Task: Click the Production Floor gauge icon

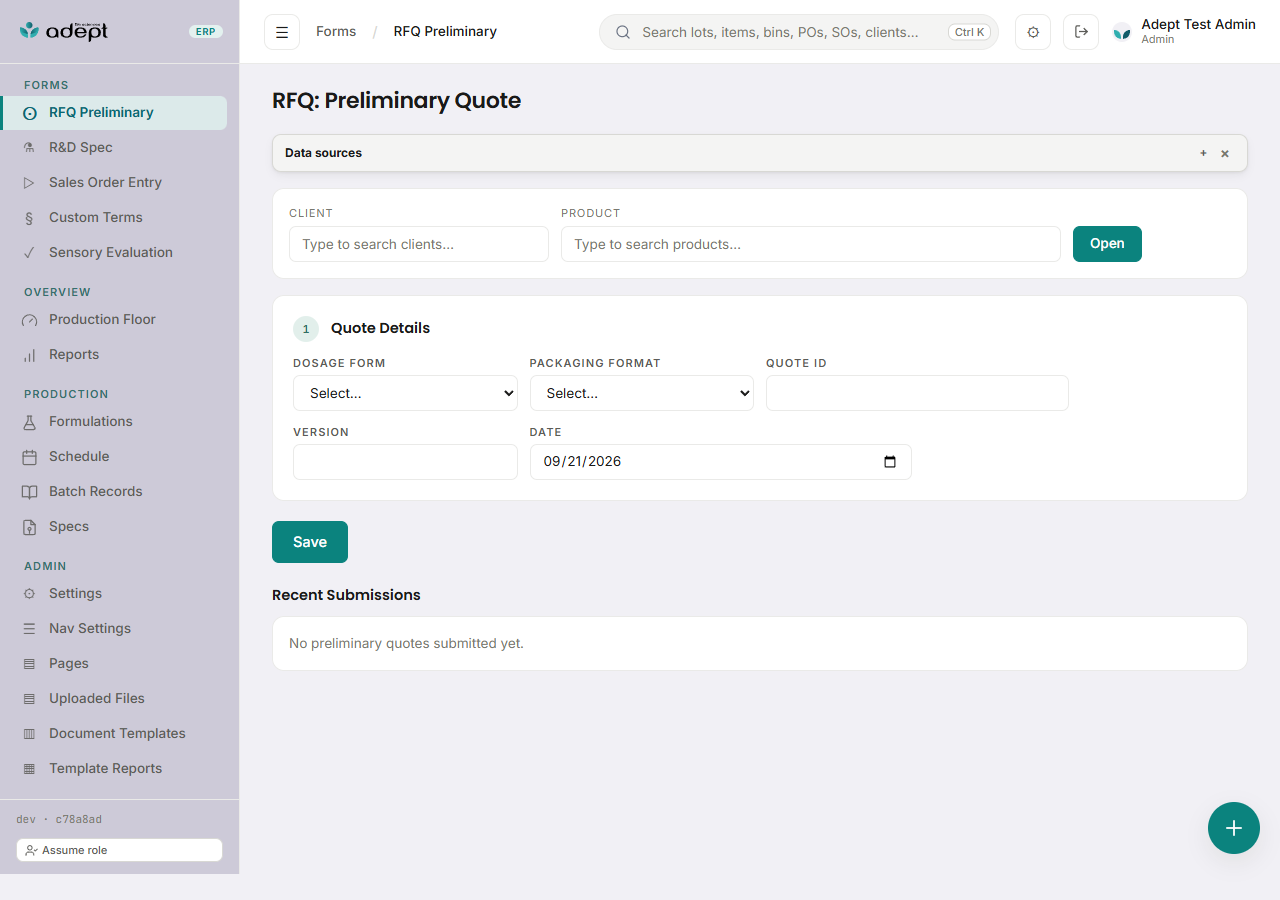Action: 30,320
